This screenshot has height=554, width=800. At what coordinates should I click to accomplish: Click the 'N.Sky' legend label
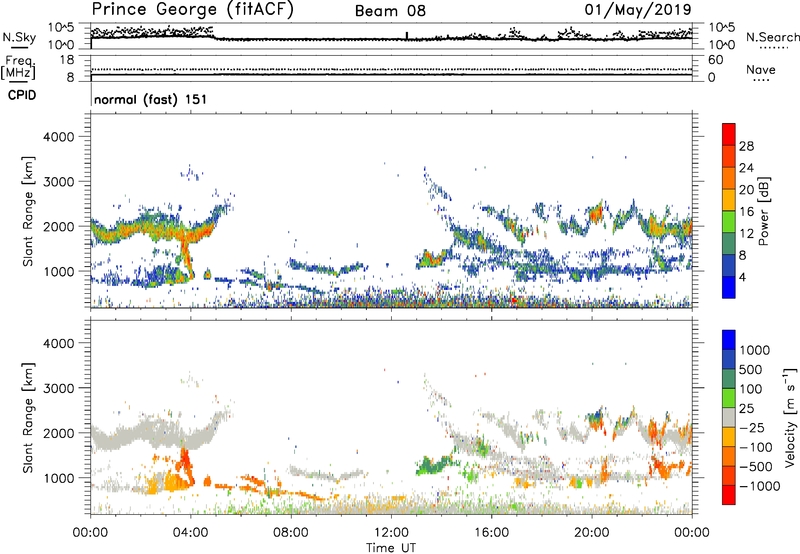click(x=19, y=37)
